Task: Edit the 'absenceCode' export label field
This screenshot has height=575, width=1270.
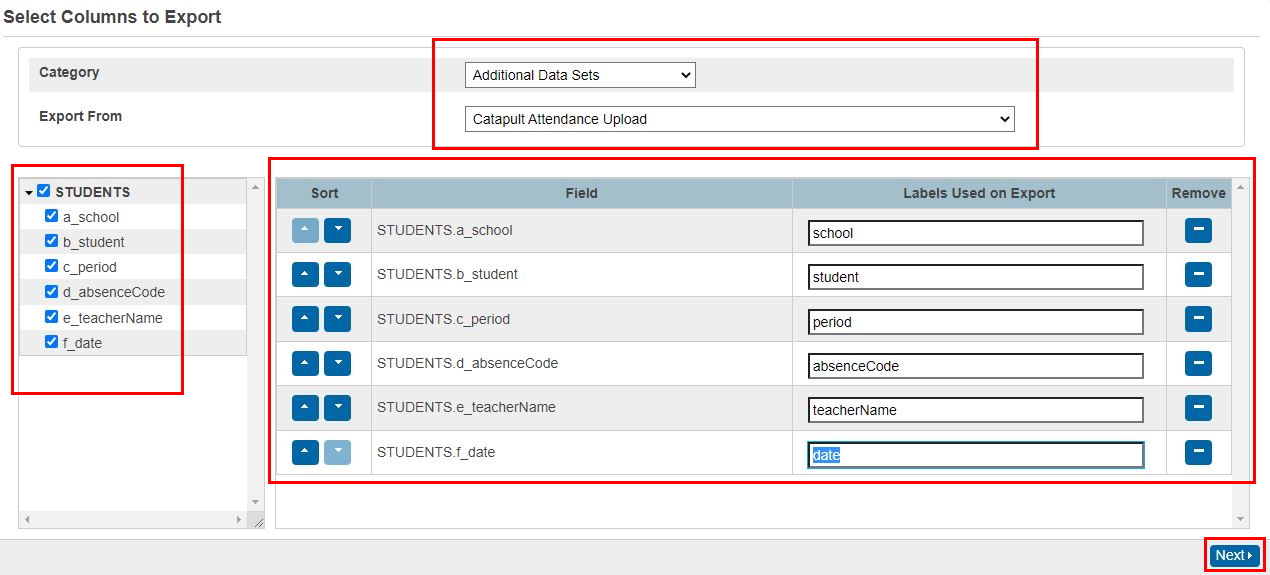Action: tap(976, 366)
